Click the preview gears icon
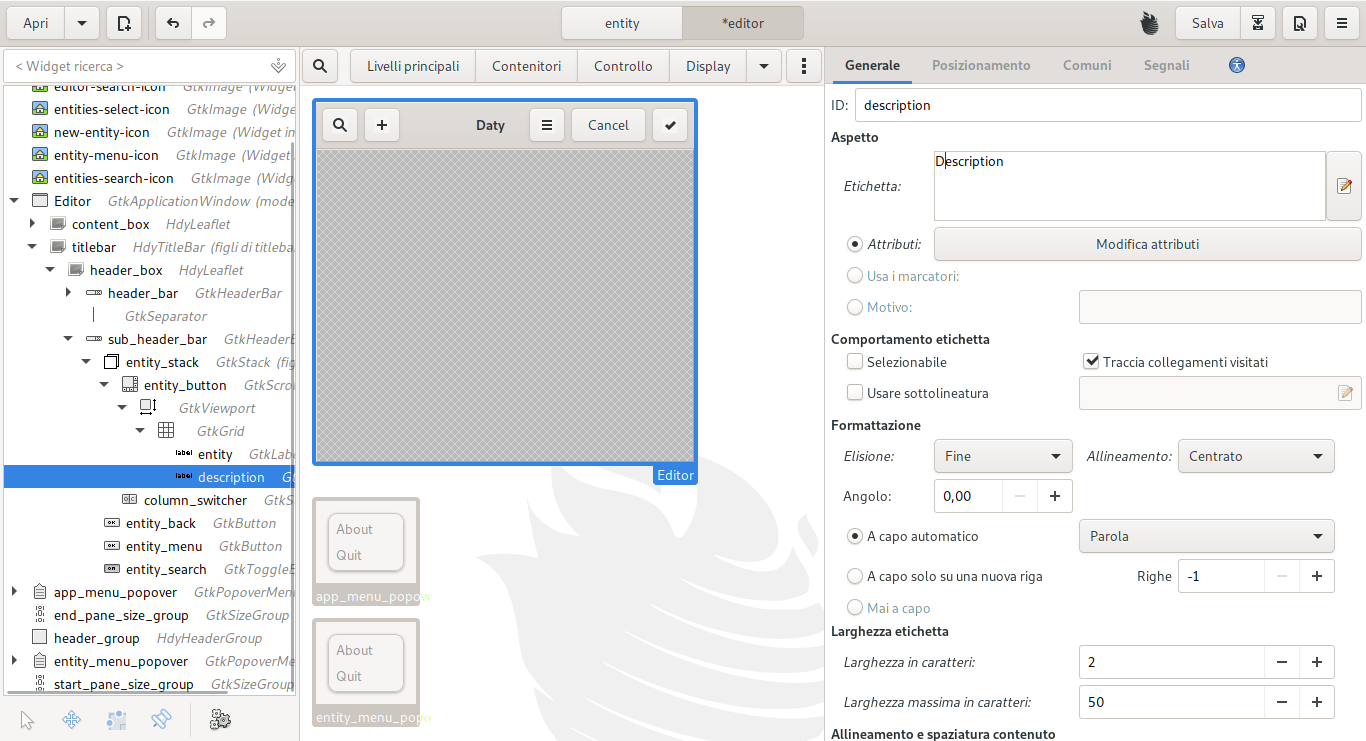1366x741 pixels. [220, 719]
